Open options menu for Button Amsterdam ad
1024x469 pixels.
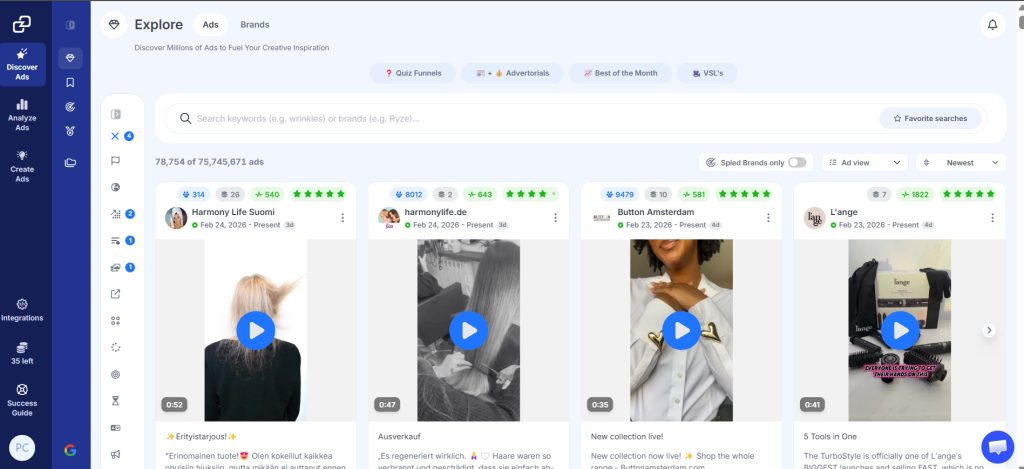coord(768,218)
